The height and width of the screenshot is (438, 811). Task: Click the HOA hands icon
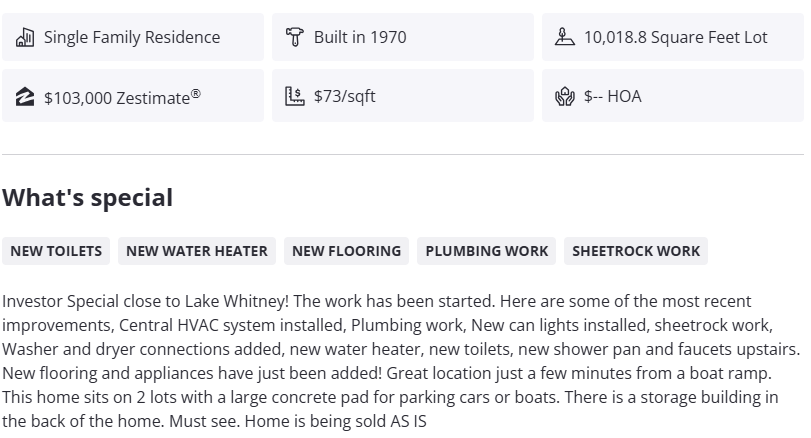coord(565,97)
